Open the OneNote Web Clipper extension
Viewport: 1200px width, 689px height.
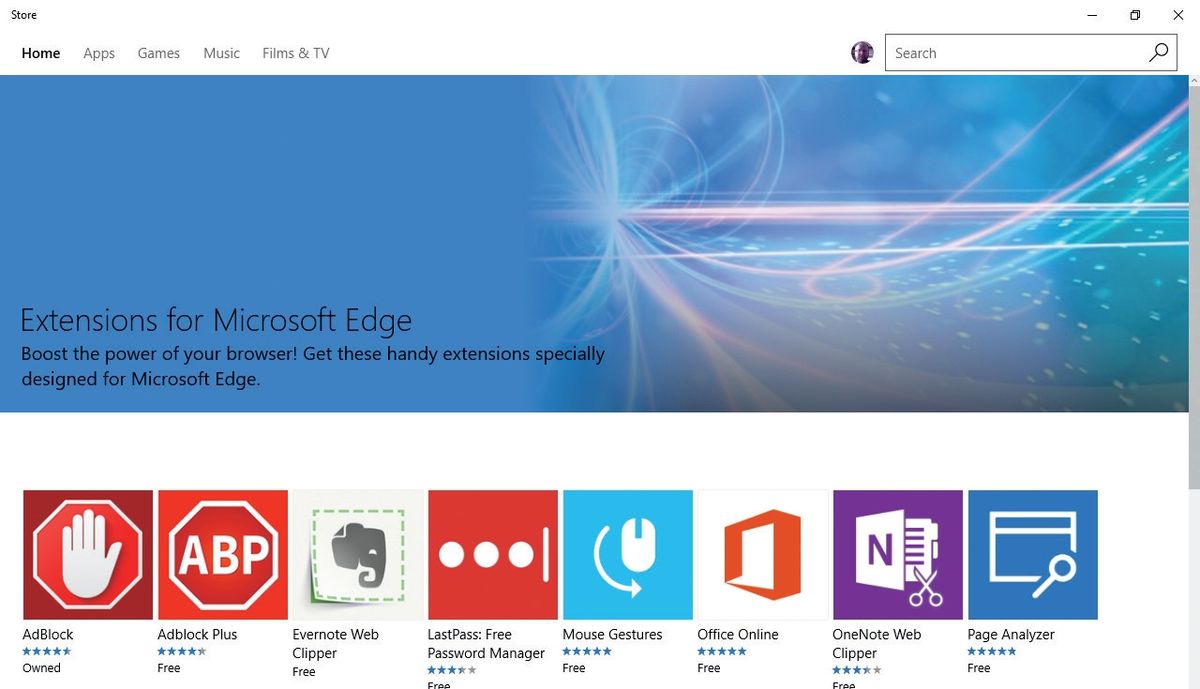(897, 554)
